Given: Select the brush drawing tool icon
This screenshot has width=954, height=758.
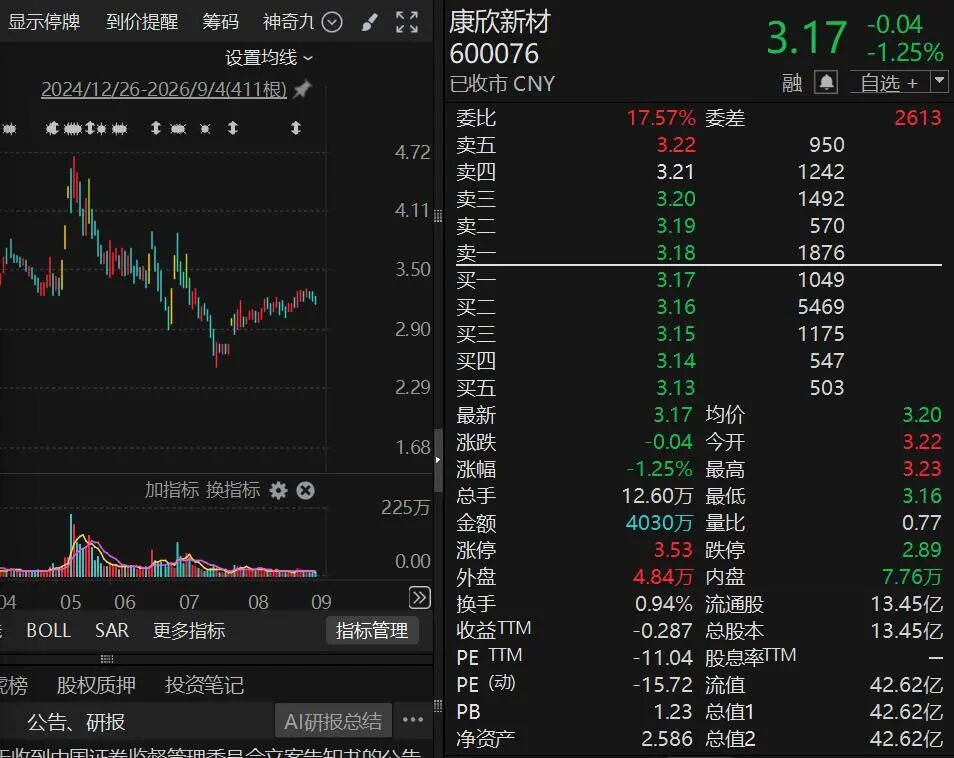Looking at the screenshot, I should tap(369, 23).
